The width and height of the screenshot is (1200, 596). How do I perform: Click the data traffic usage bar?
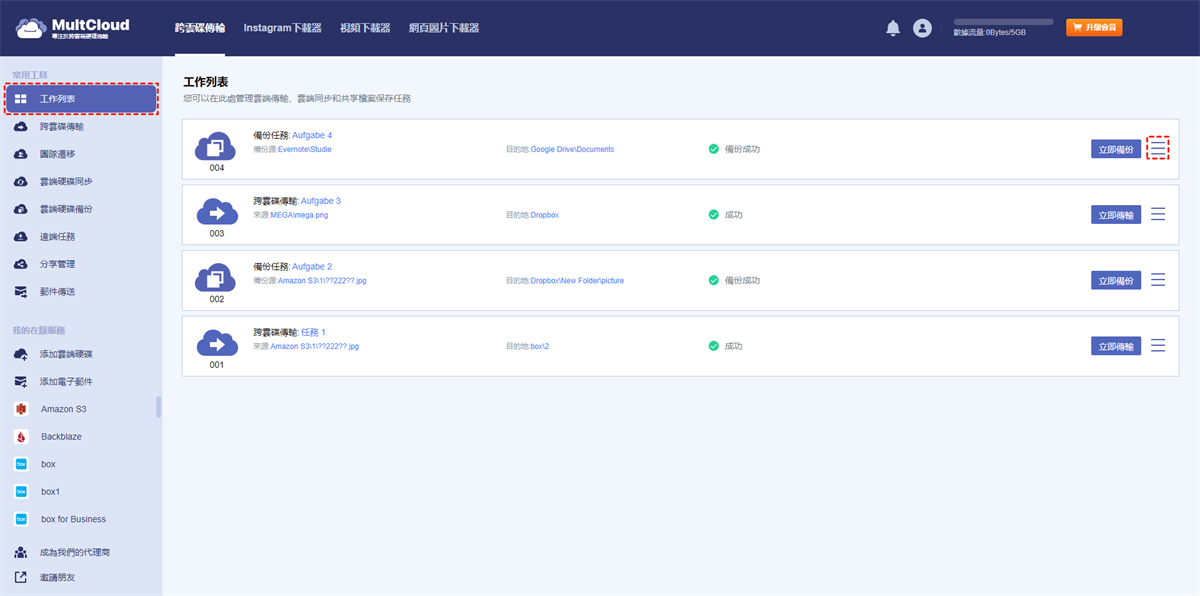pos(1003,21)
